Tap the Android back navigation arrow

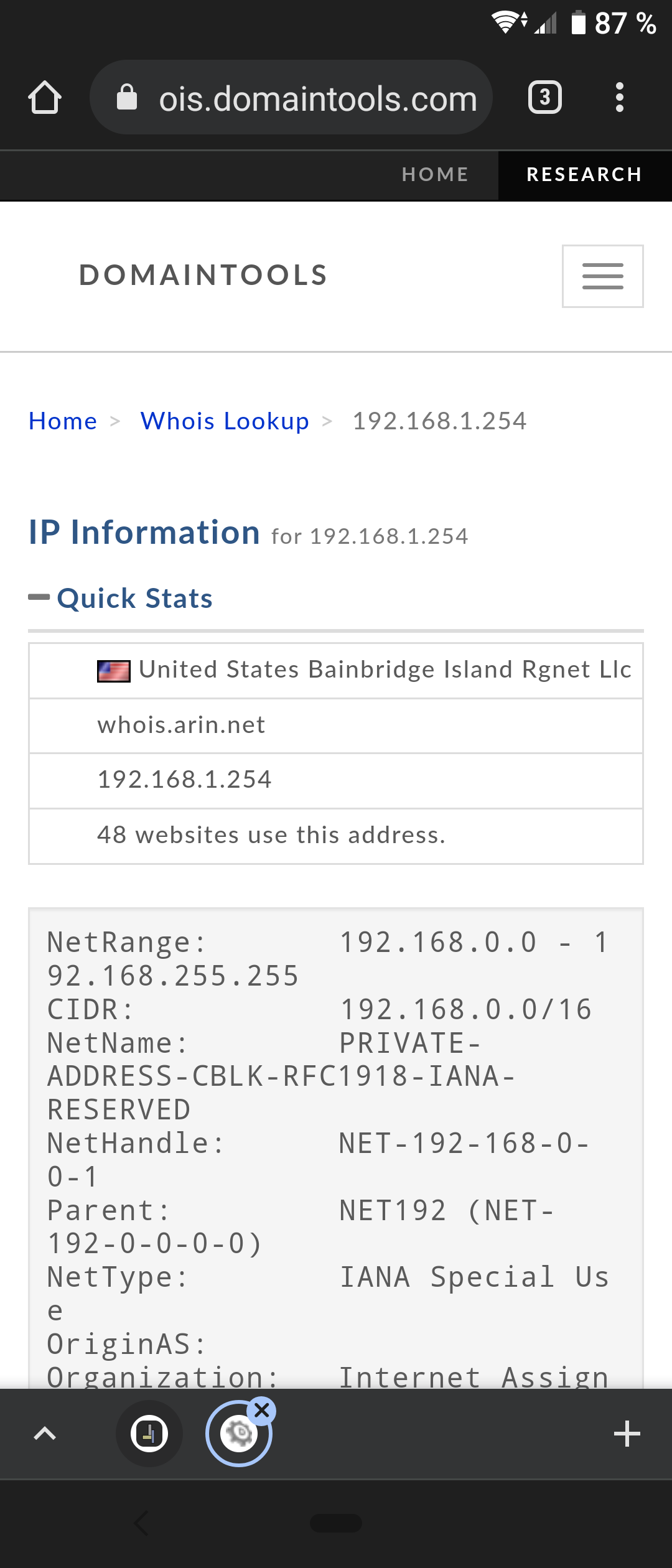[142, 1523]
